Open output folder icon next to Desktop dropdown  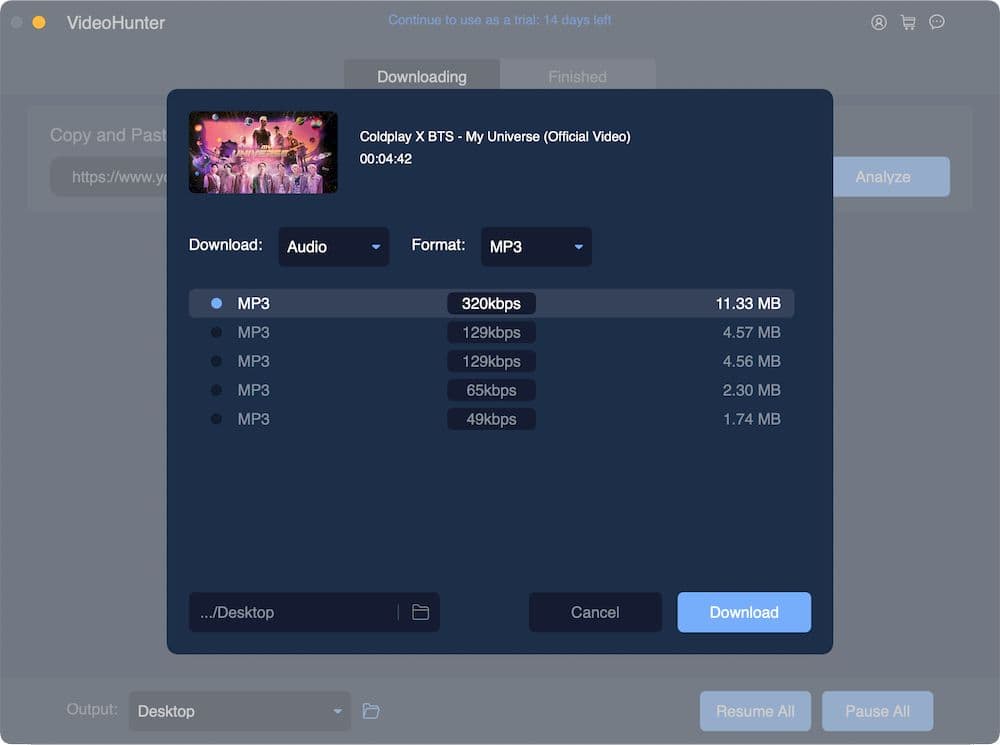[x=371, y=711]
